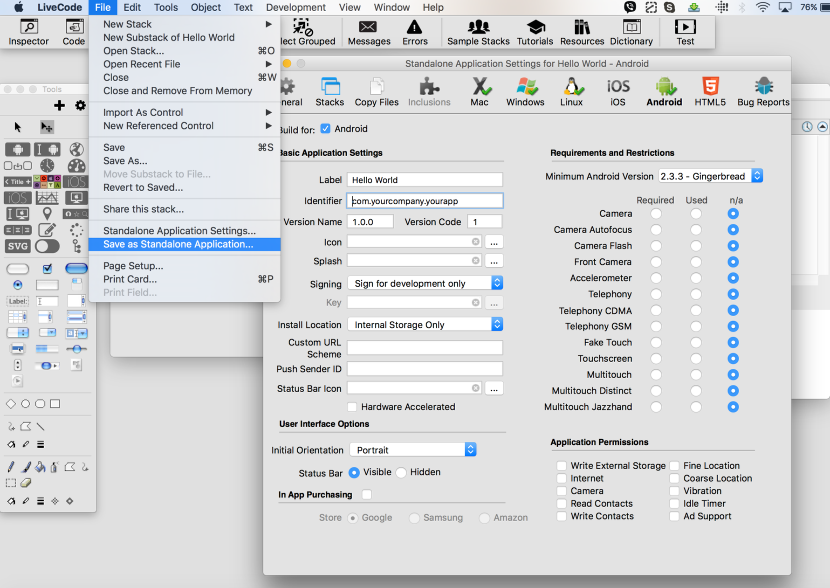Open the Development menu
This screenshot has height=588, width=830.
coord(296,7)
